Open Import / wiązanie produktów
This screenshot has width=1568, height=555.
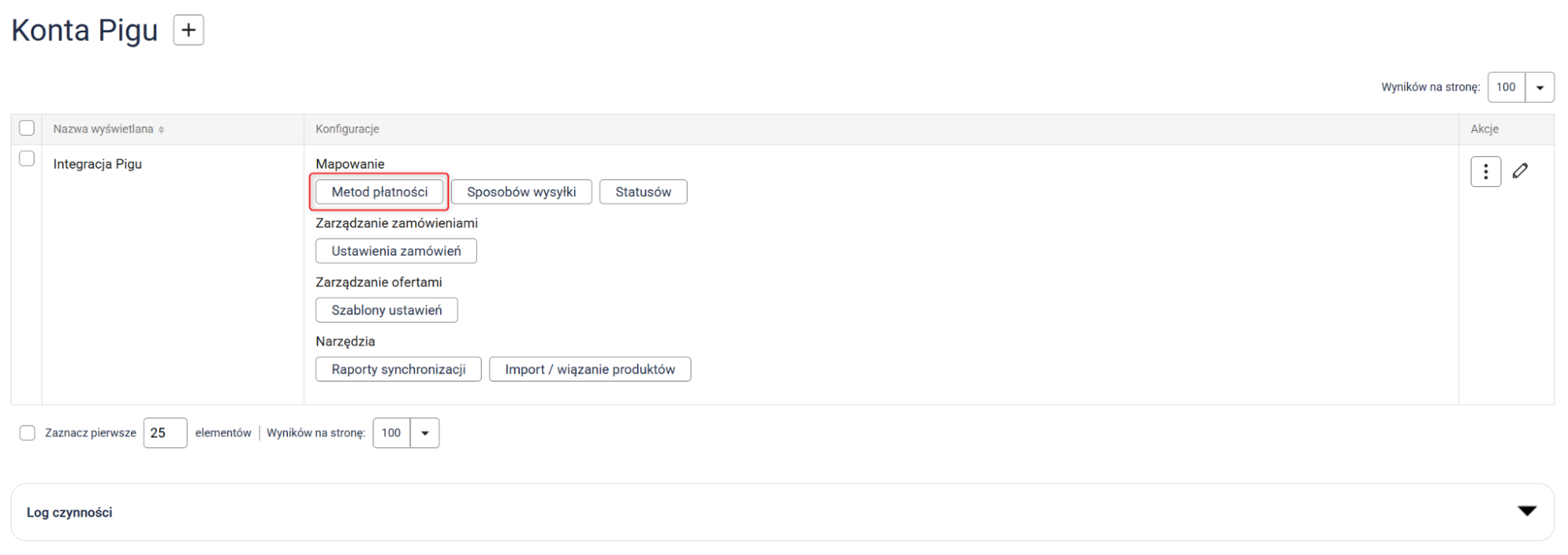click(590, 370)
